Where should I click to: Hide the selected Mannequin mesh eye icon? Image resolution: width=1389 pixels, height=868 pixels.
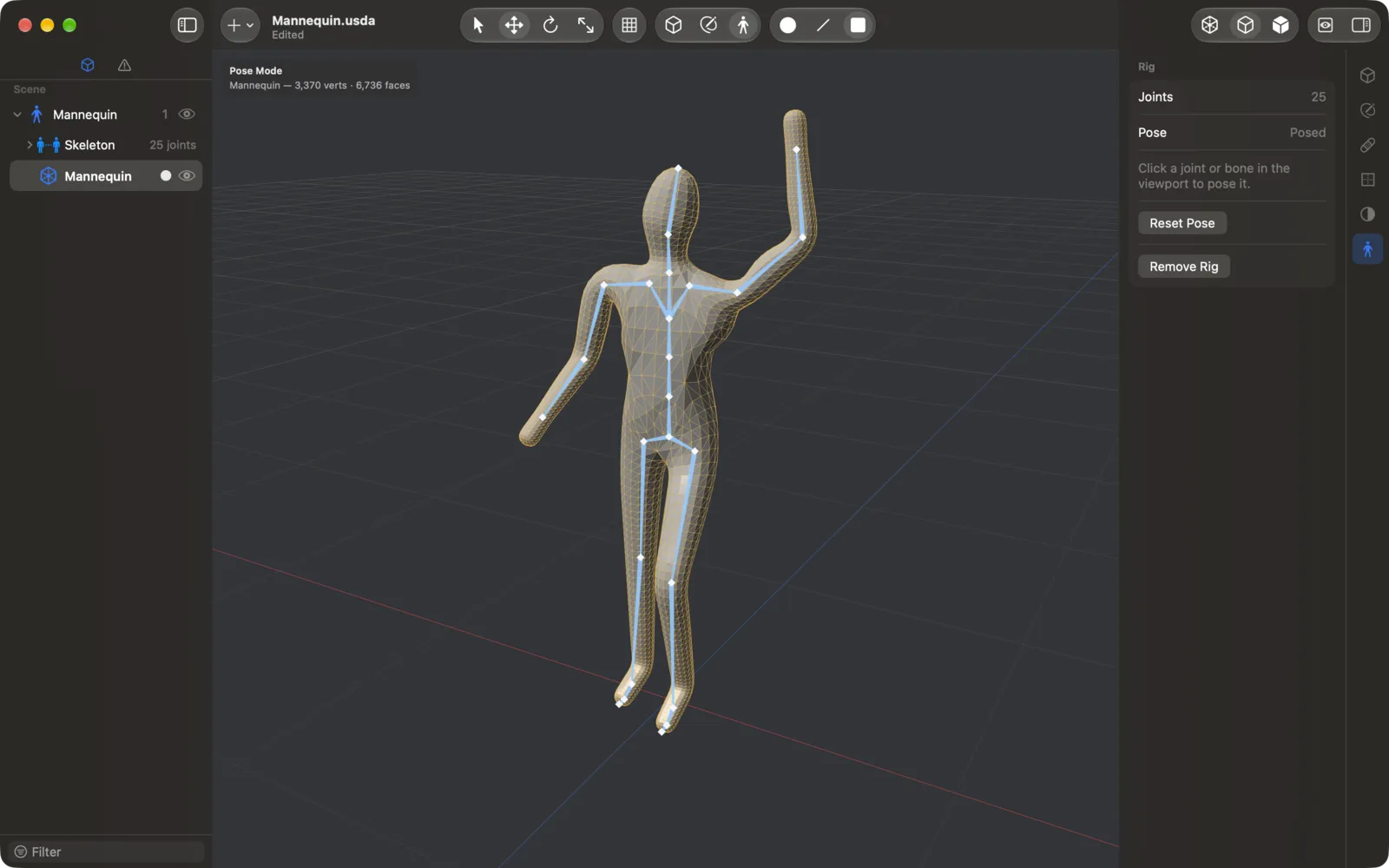tap(187, 176)
